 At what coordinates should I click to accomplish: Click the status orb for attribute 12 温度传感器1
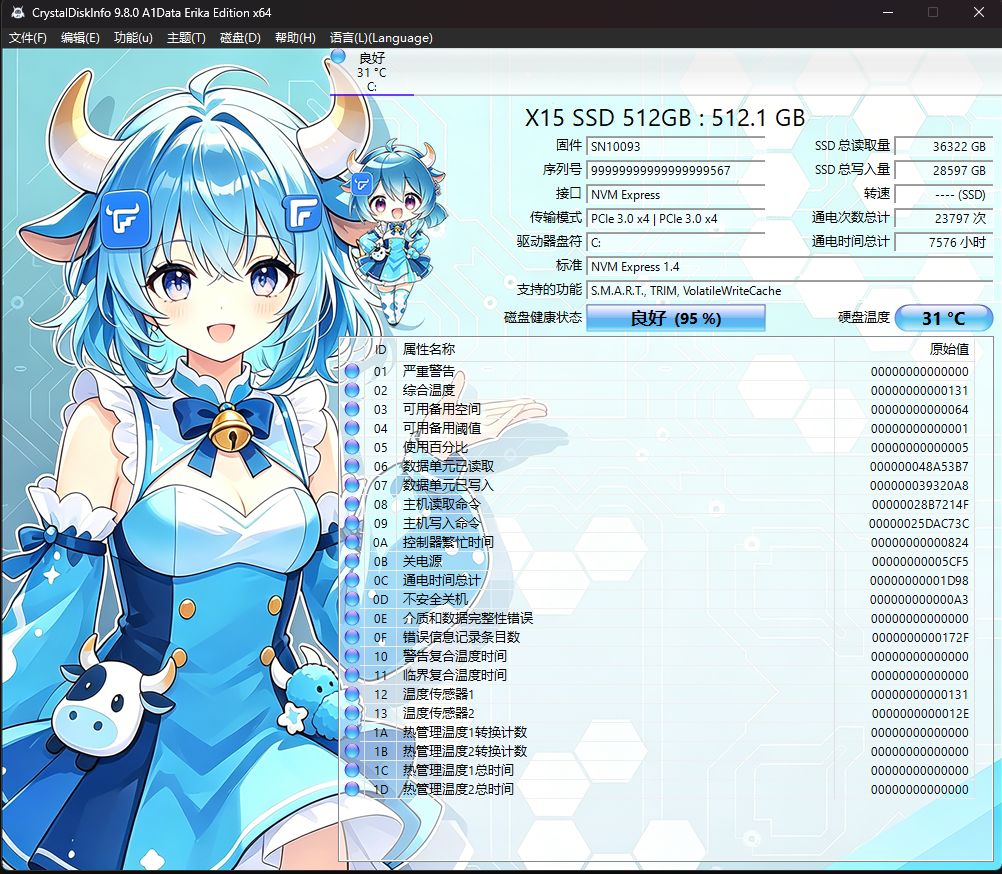pyautogui.click(x=351, y=694)
